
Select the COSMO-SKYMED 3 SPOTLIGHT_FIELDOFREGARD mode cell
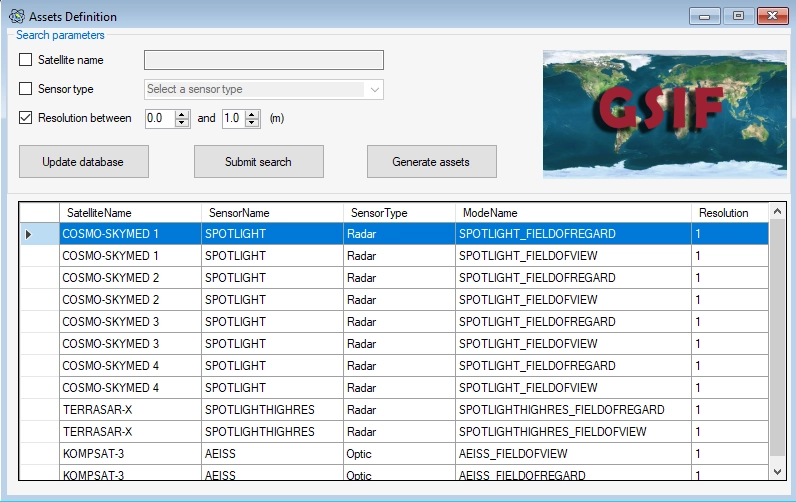tap(574, 322)
